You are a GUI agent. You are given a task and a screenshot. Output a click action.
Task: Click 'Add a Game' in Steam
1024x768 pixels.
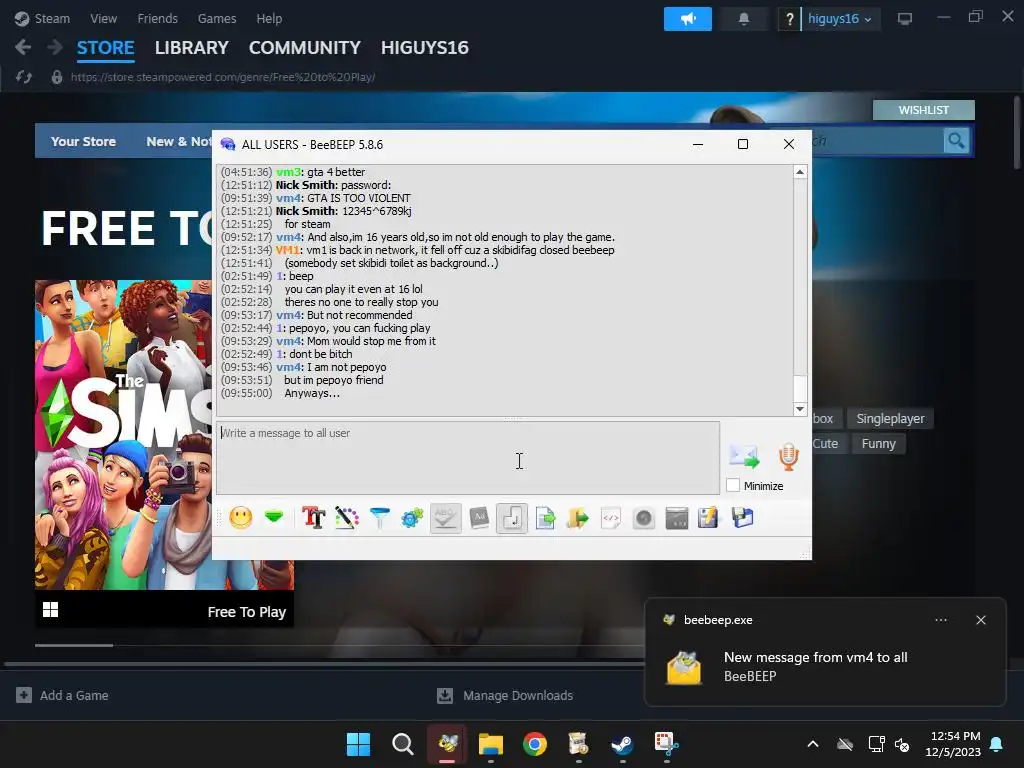click(x=63, y=696)
